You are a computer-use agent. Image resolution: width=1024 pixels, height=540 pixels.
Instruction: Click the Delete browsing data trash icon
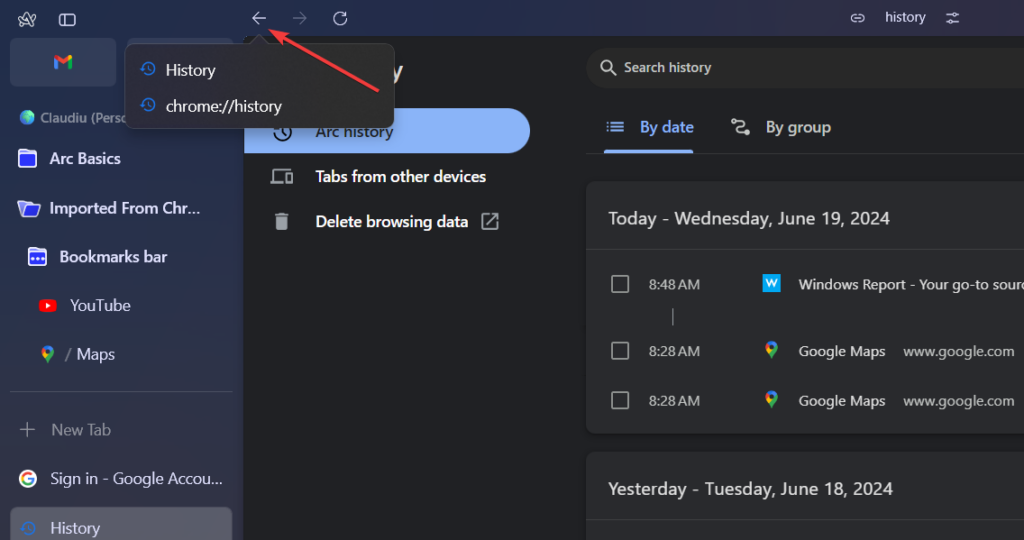282,222
